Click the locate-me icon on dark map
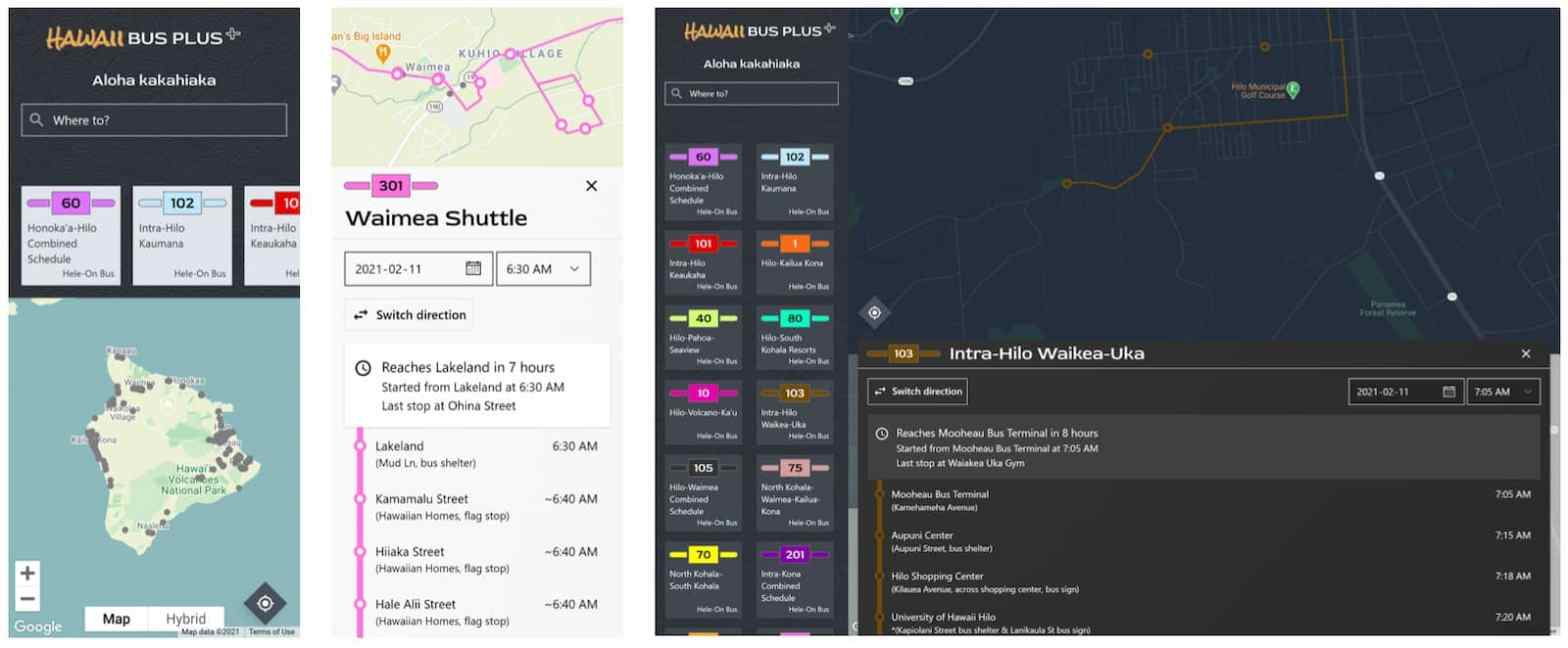 (874, 313)
